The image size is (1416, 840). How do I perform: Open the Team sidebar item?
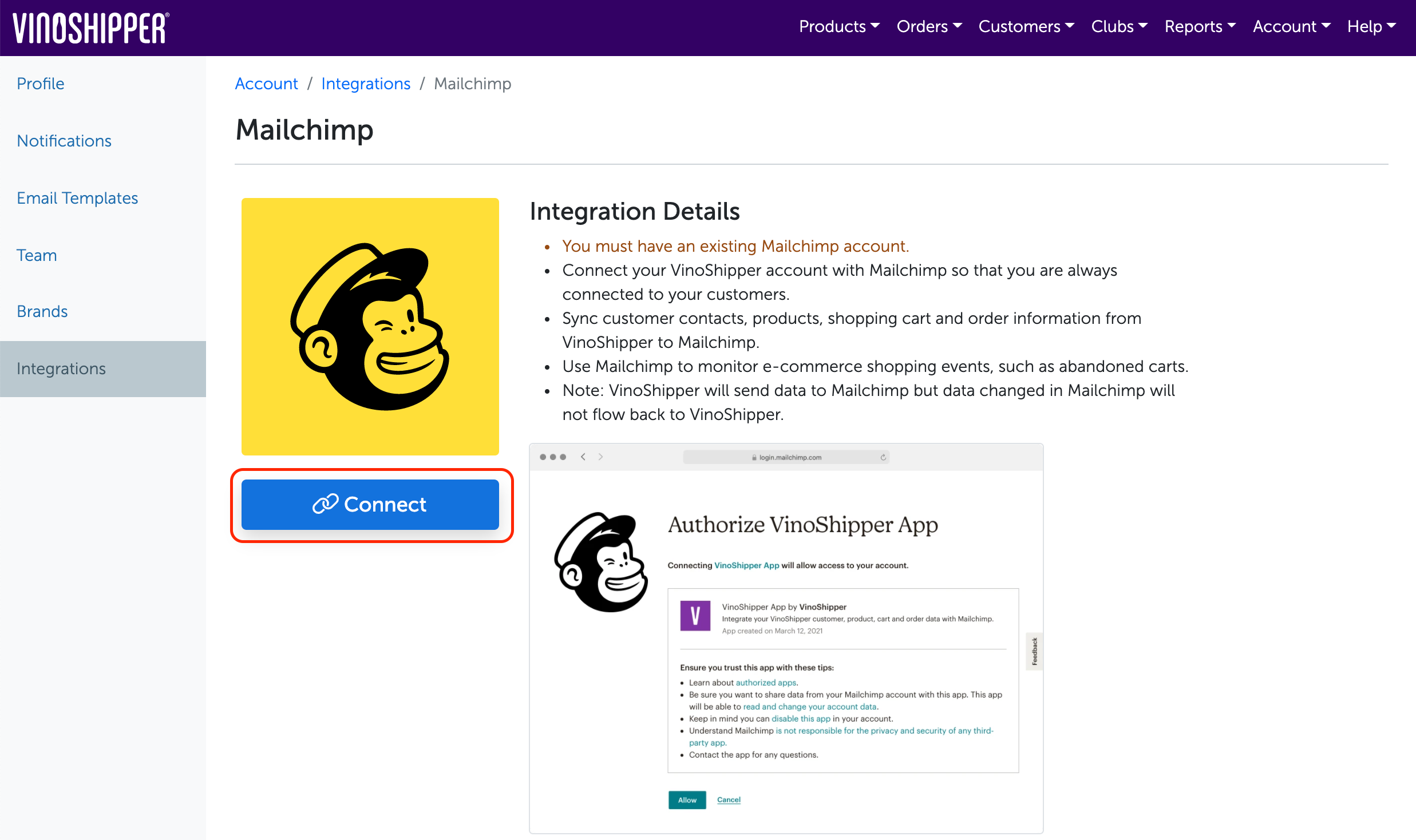tap(37, 255)
